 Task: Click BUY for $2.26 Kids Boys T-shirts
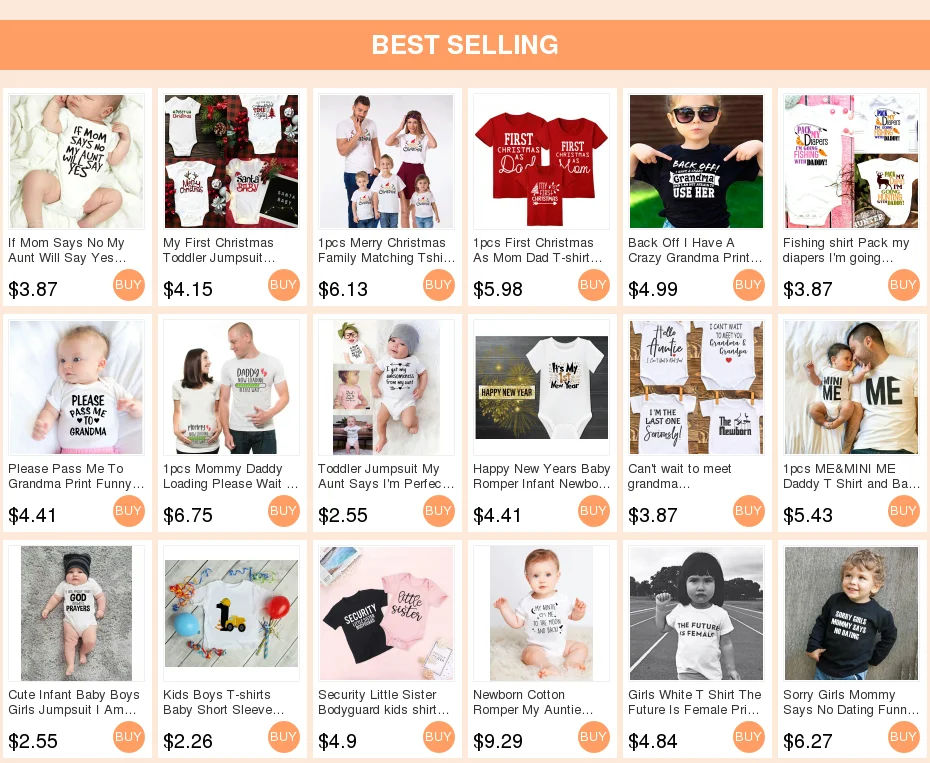[x=284, y=737]
